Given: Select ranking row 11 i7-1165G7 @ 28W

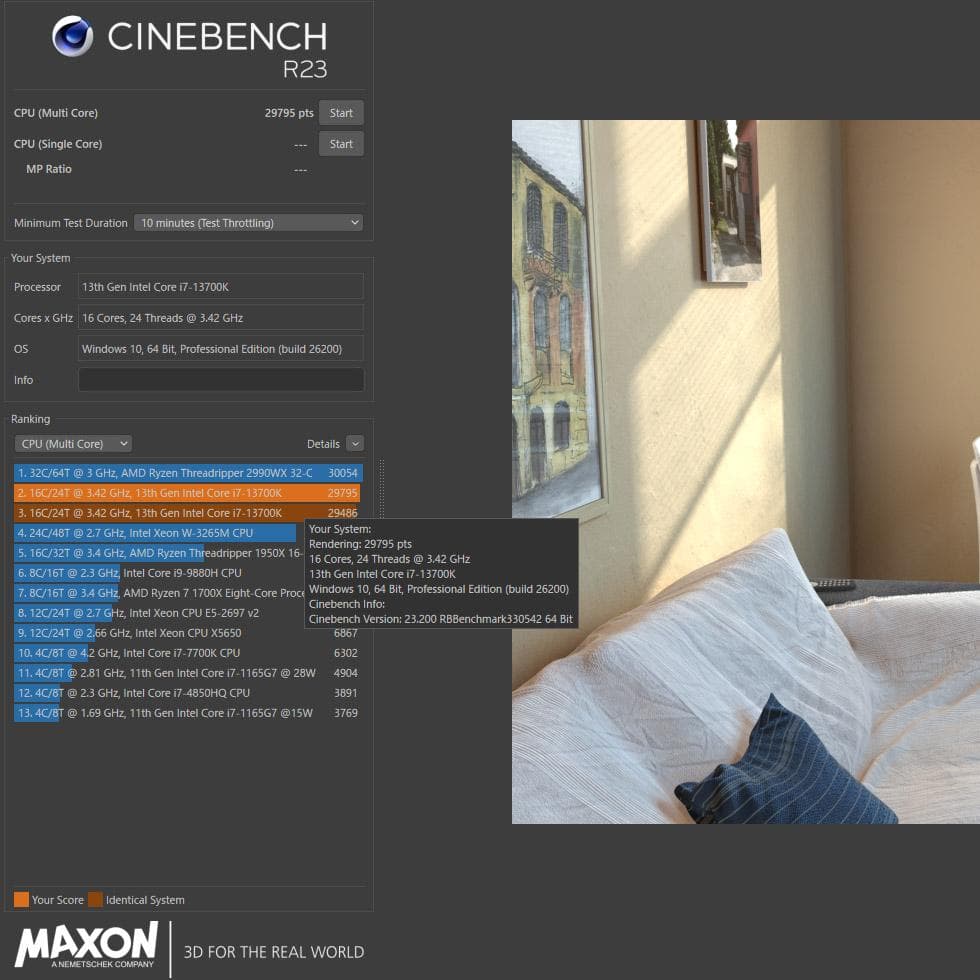Looking at the screenshot, I should pos(188,673).
